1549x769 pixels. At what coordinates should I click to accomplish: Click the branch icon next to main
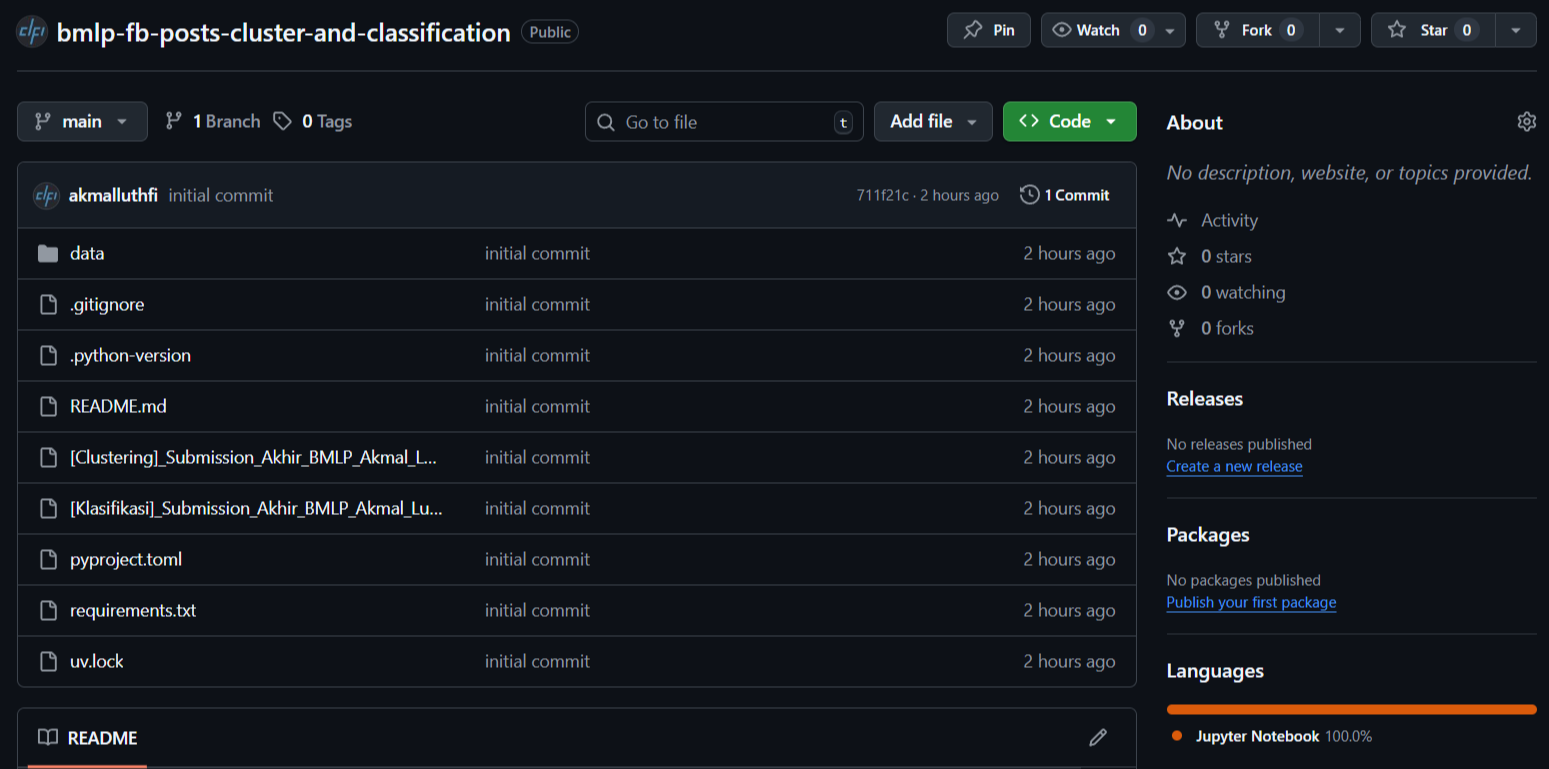(x=43, y=121)
